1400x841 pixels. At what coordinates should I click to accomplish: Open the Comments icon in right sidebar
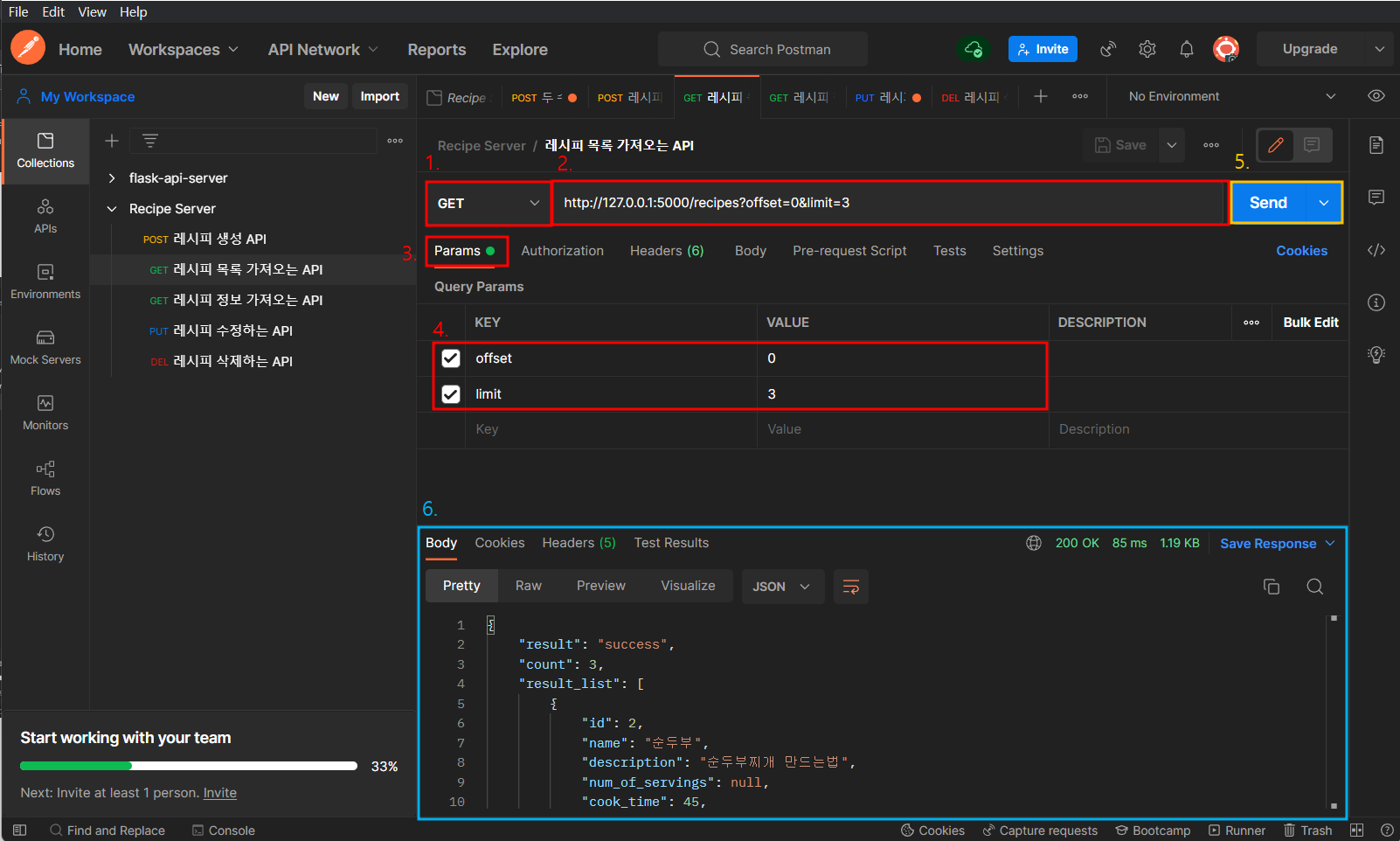1376,198
